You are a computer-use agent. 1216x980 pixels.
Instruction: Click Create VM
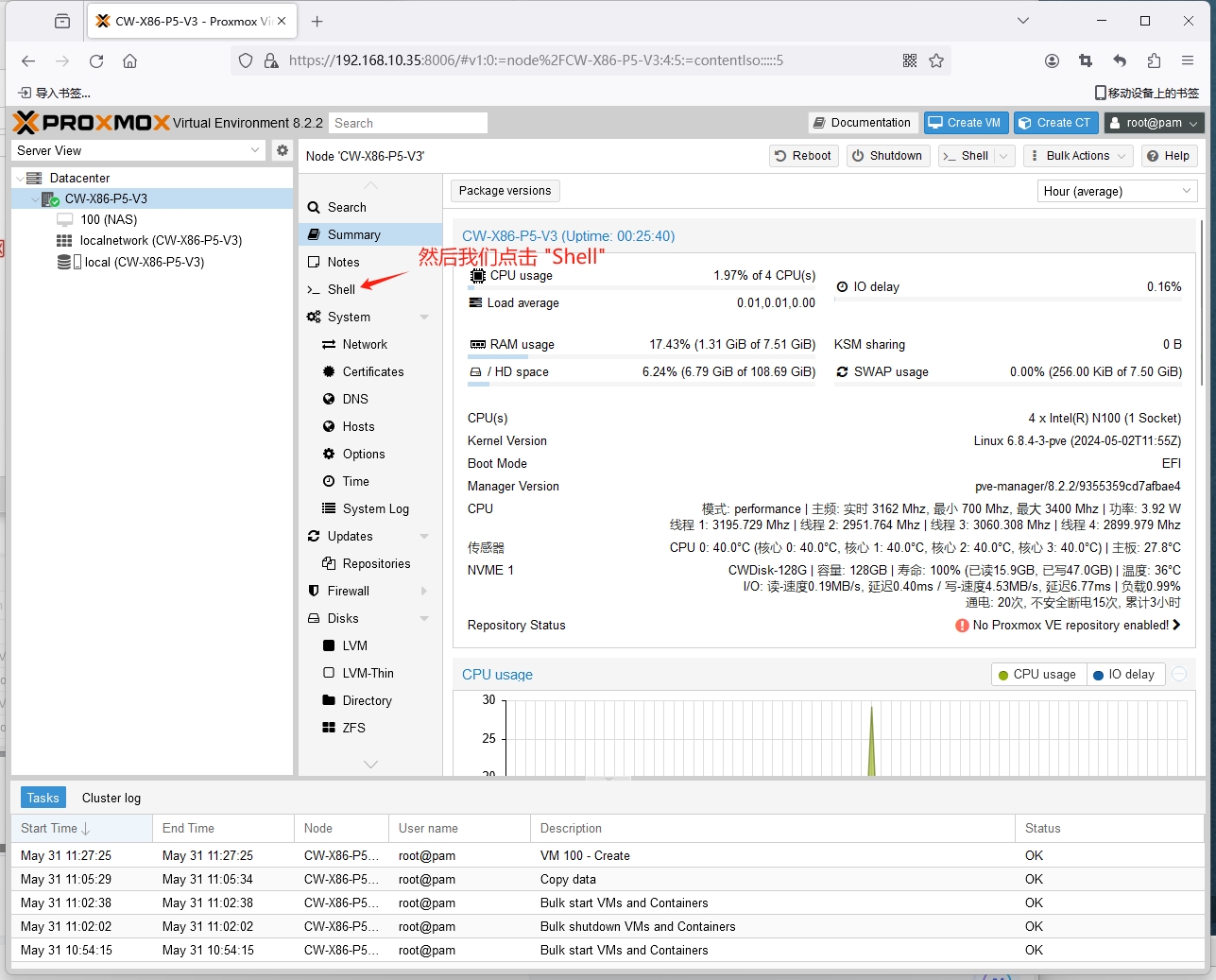point(966,123)
